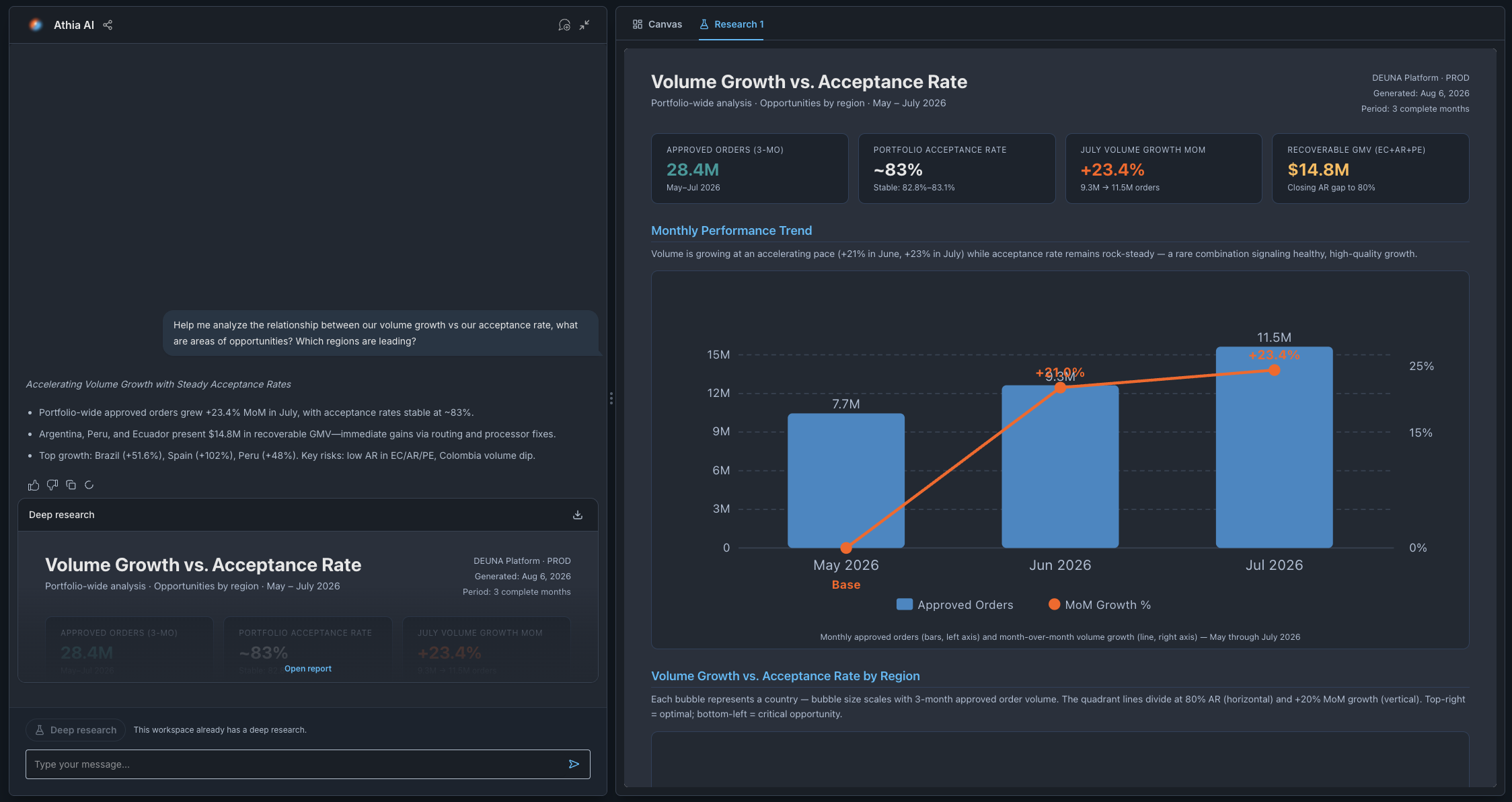Click the Jul 2026 approved orders bar
1512x802 pixels.
[1274, 447]
